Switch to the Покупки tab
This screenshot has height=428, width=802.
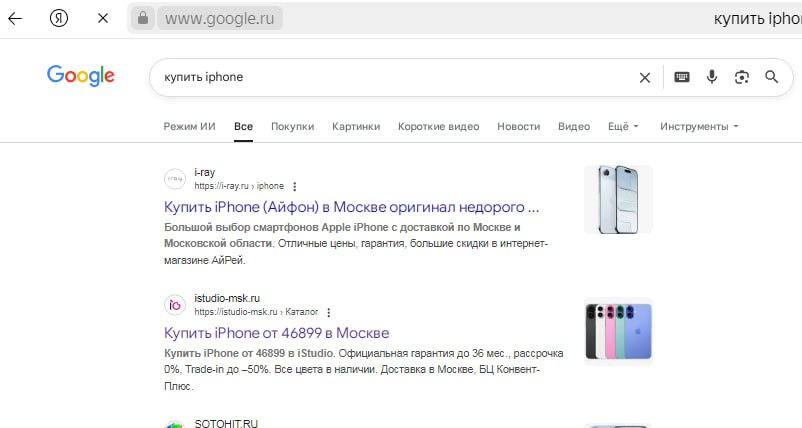point(292,127)
